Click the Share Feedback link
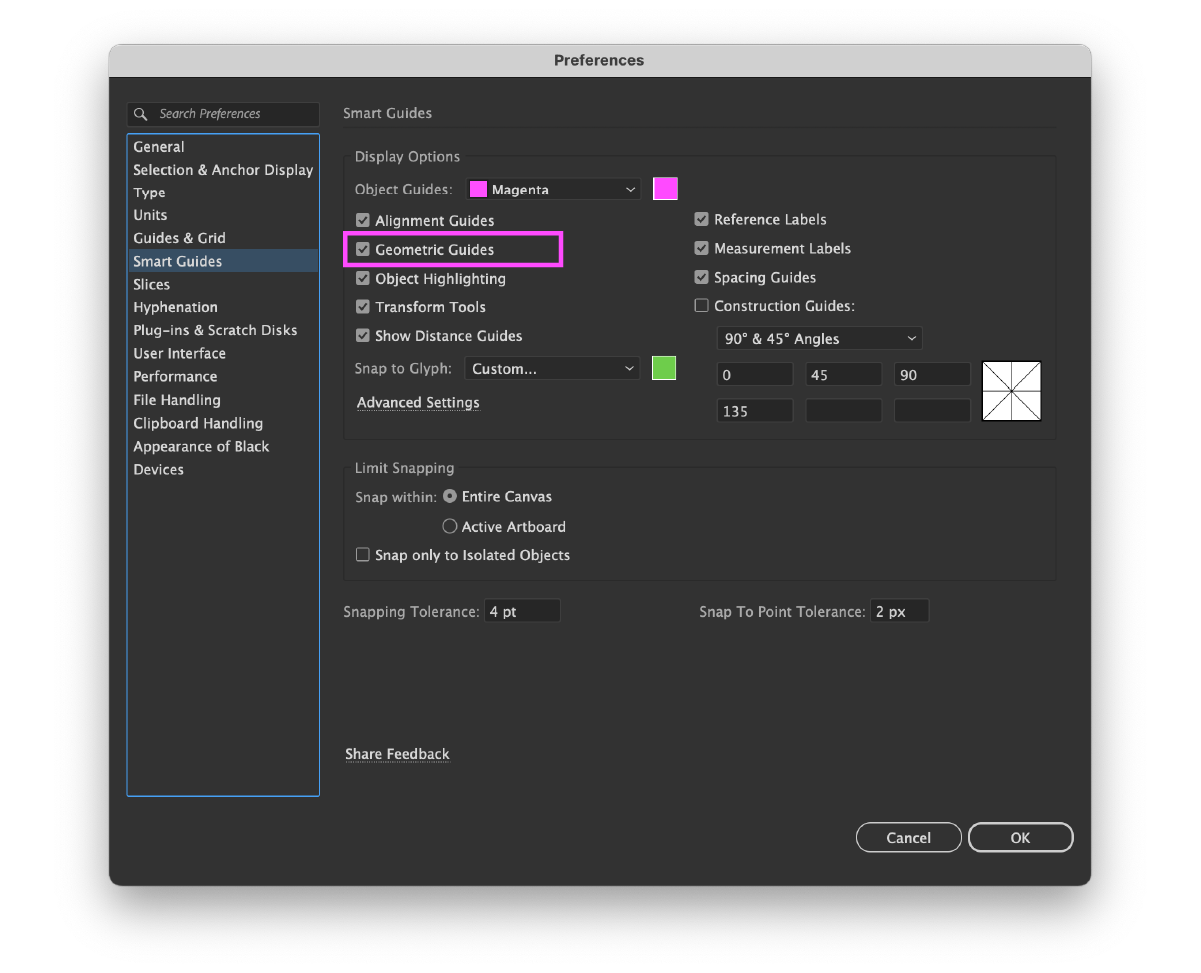Viewport: 1201px width, 973px height. pos(397,754)
